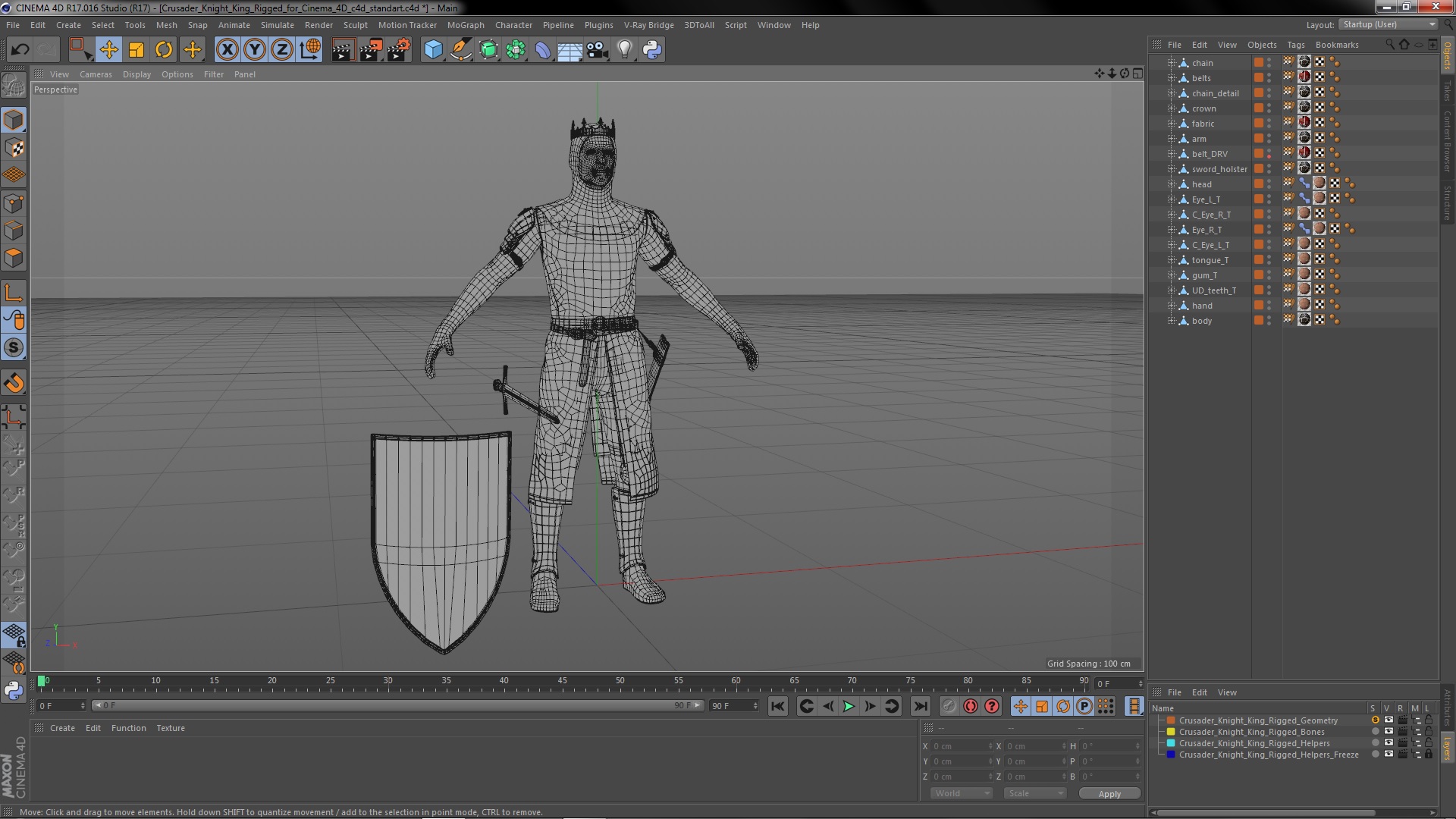Go to start of animation
1456x819 pixels.
(777, 706)
